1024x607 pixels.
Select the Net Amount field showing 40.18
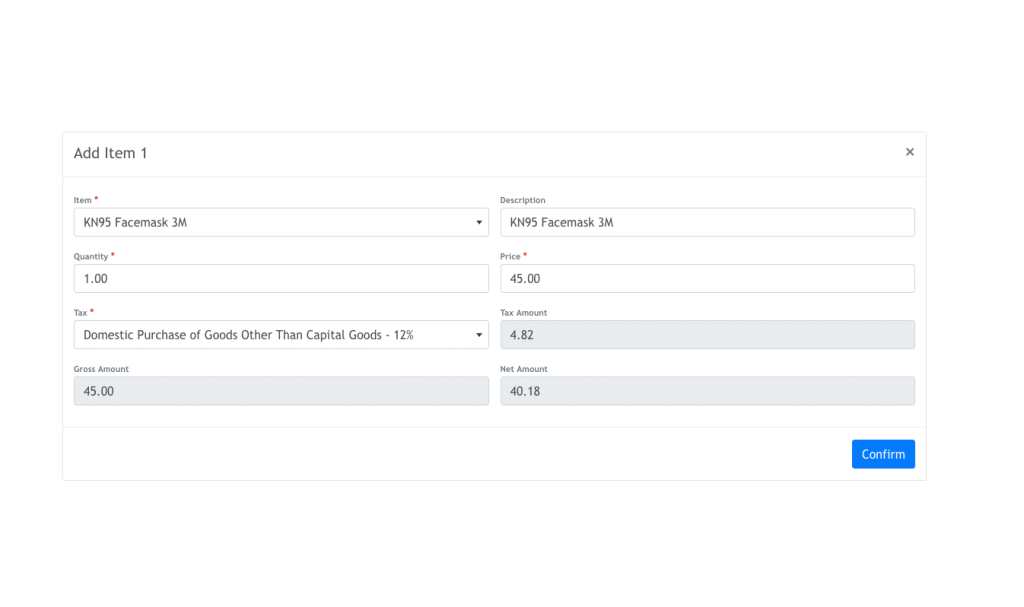[x=707, y=391]
